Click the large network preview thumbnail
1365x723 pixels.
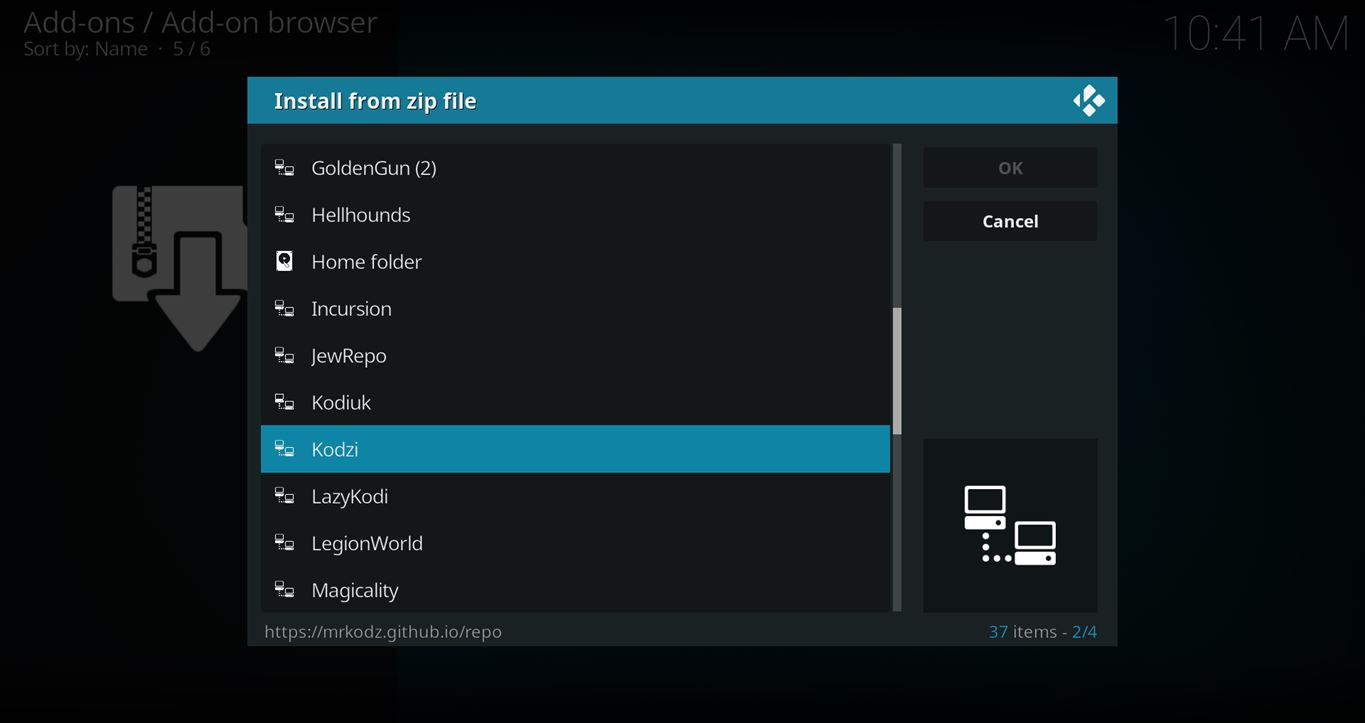click(x=1009, y=525)
